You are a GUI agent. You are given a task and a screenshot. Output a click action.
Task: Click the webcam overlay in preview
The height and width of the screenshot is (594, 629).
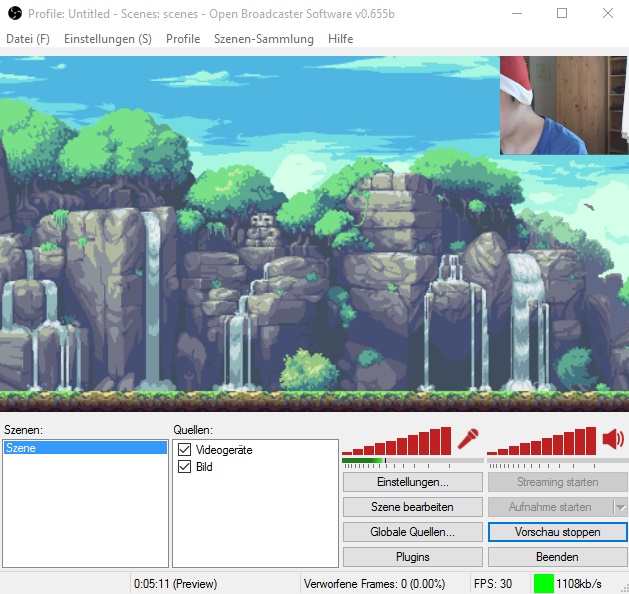pyautogui.click(x=564, y=105)
